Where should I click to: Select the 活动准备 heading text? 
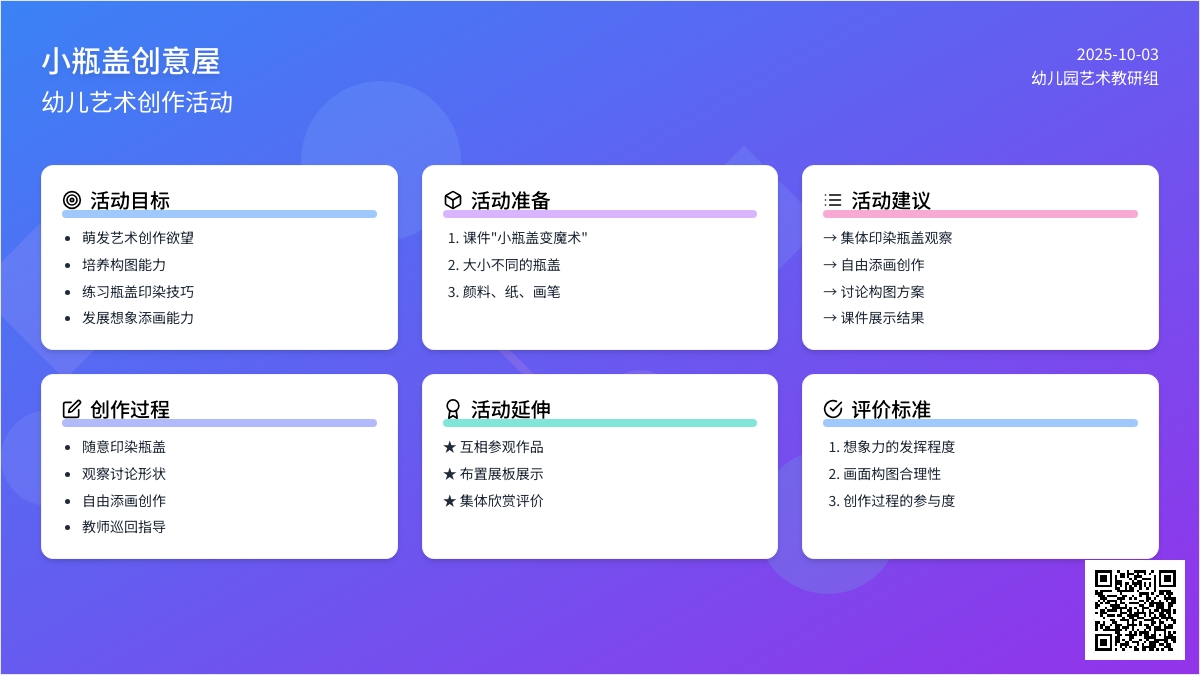click(510, 200)
